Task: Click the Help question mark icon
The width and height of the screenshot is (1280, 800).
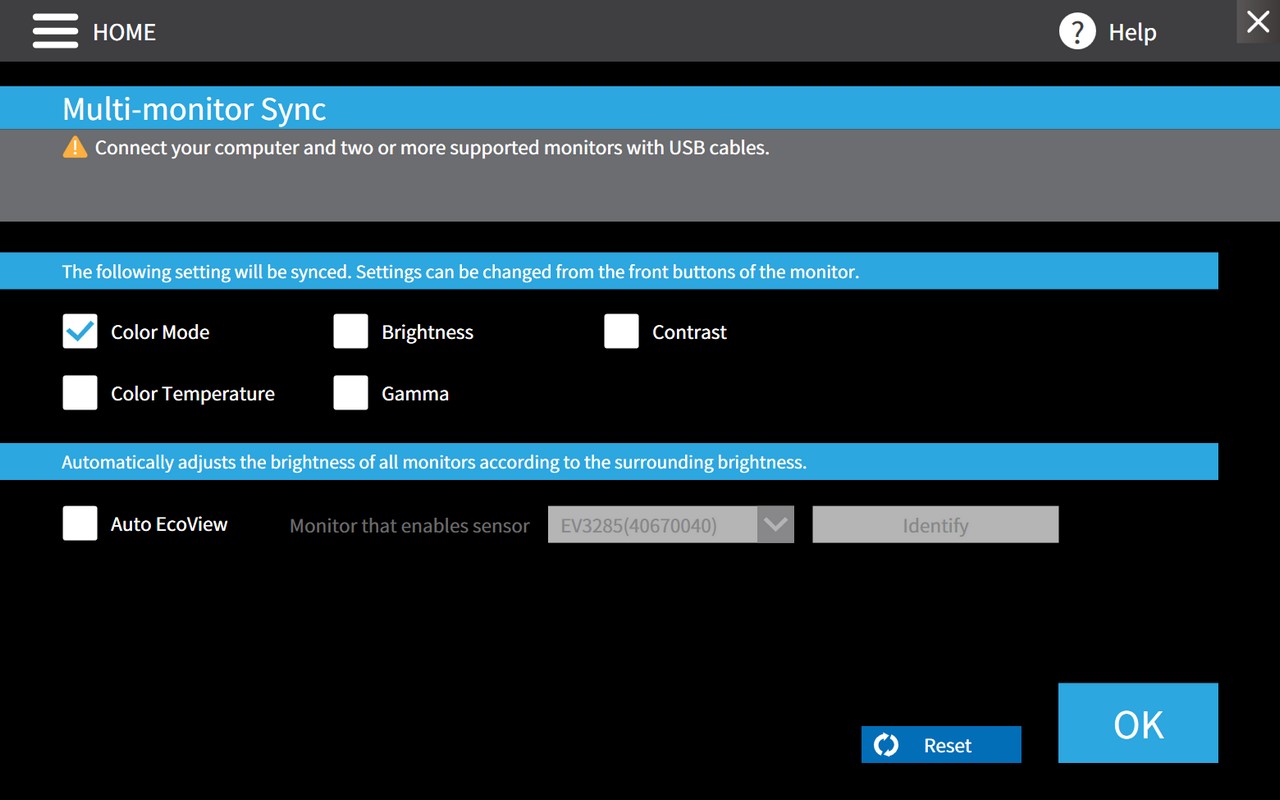Action: (1077, 31)
